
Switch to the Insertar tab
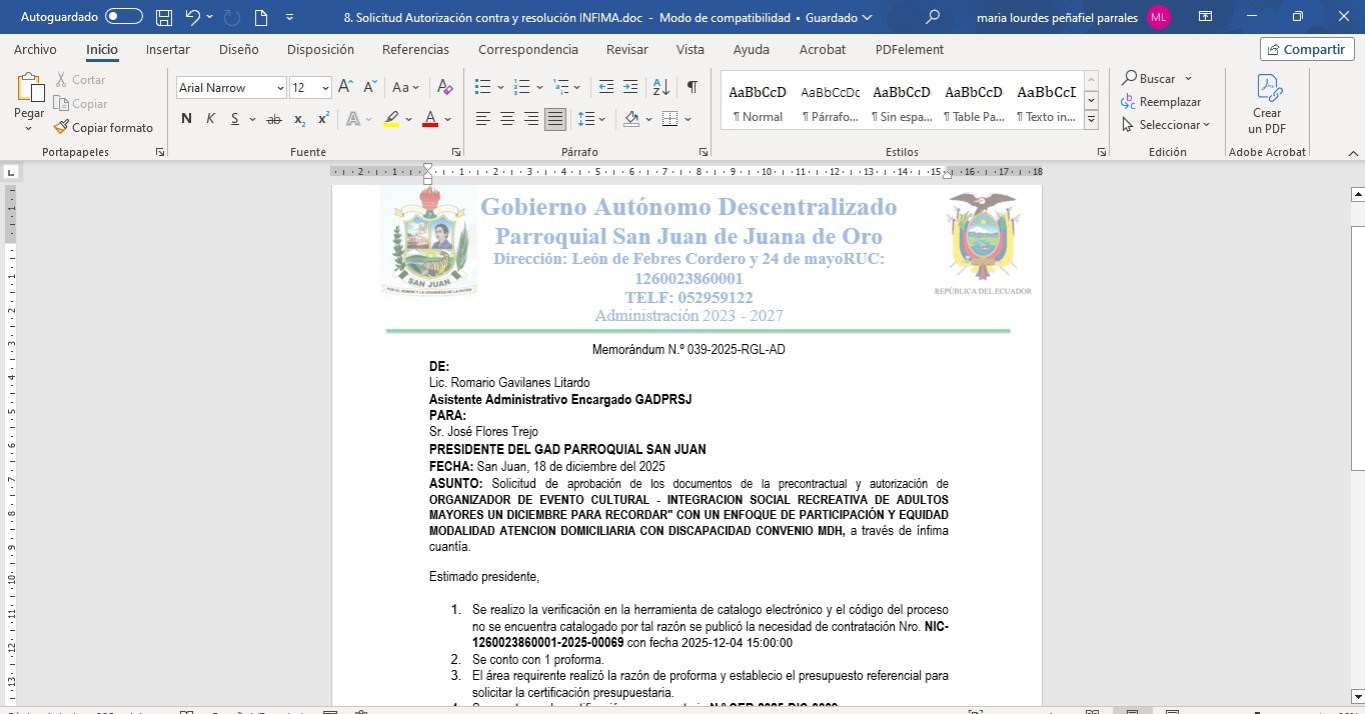click(168, 49)
